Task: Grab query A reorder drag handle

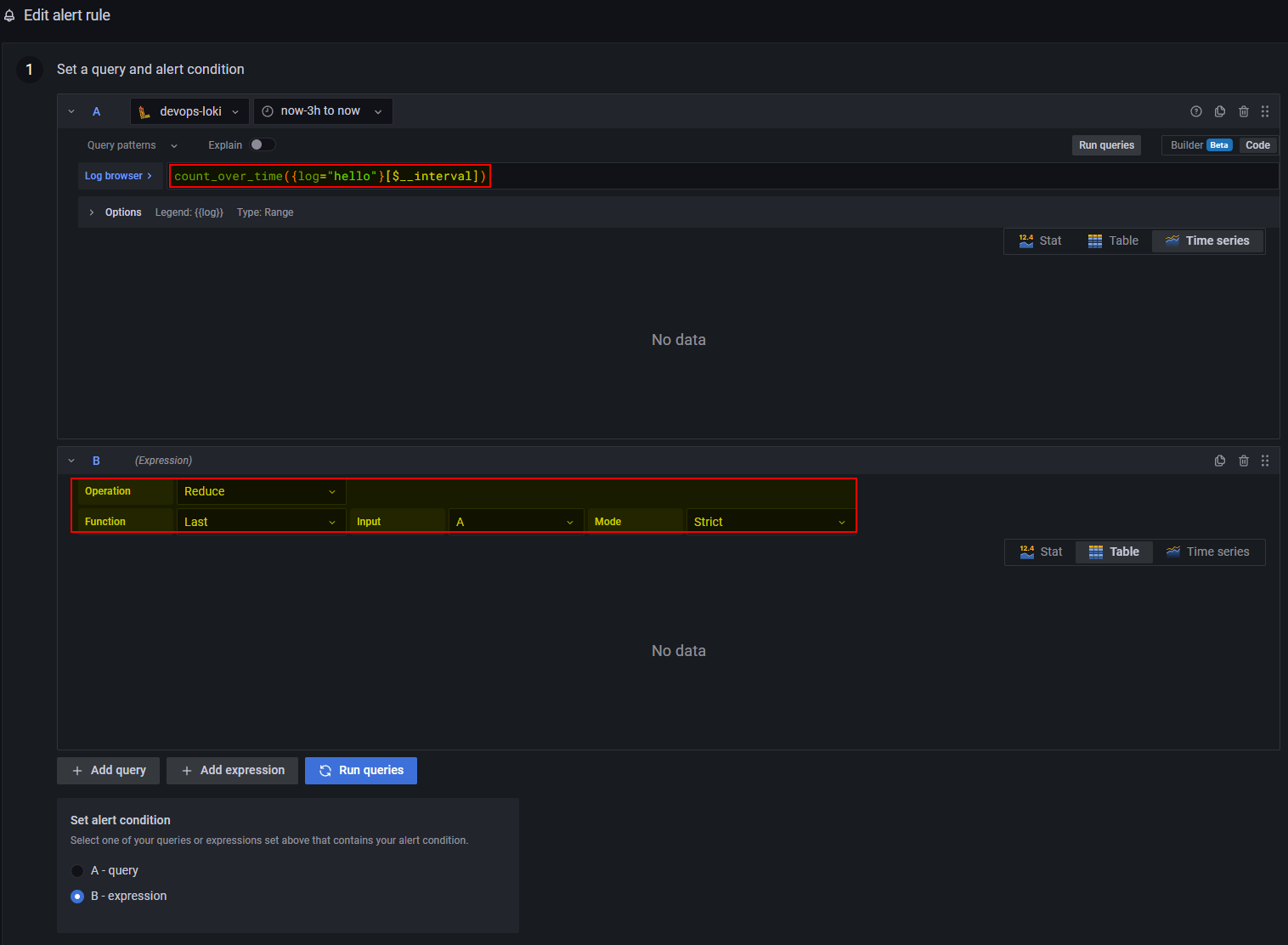Action: (1265, 111)
